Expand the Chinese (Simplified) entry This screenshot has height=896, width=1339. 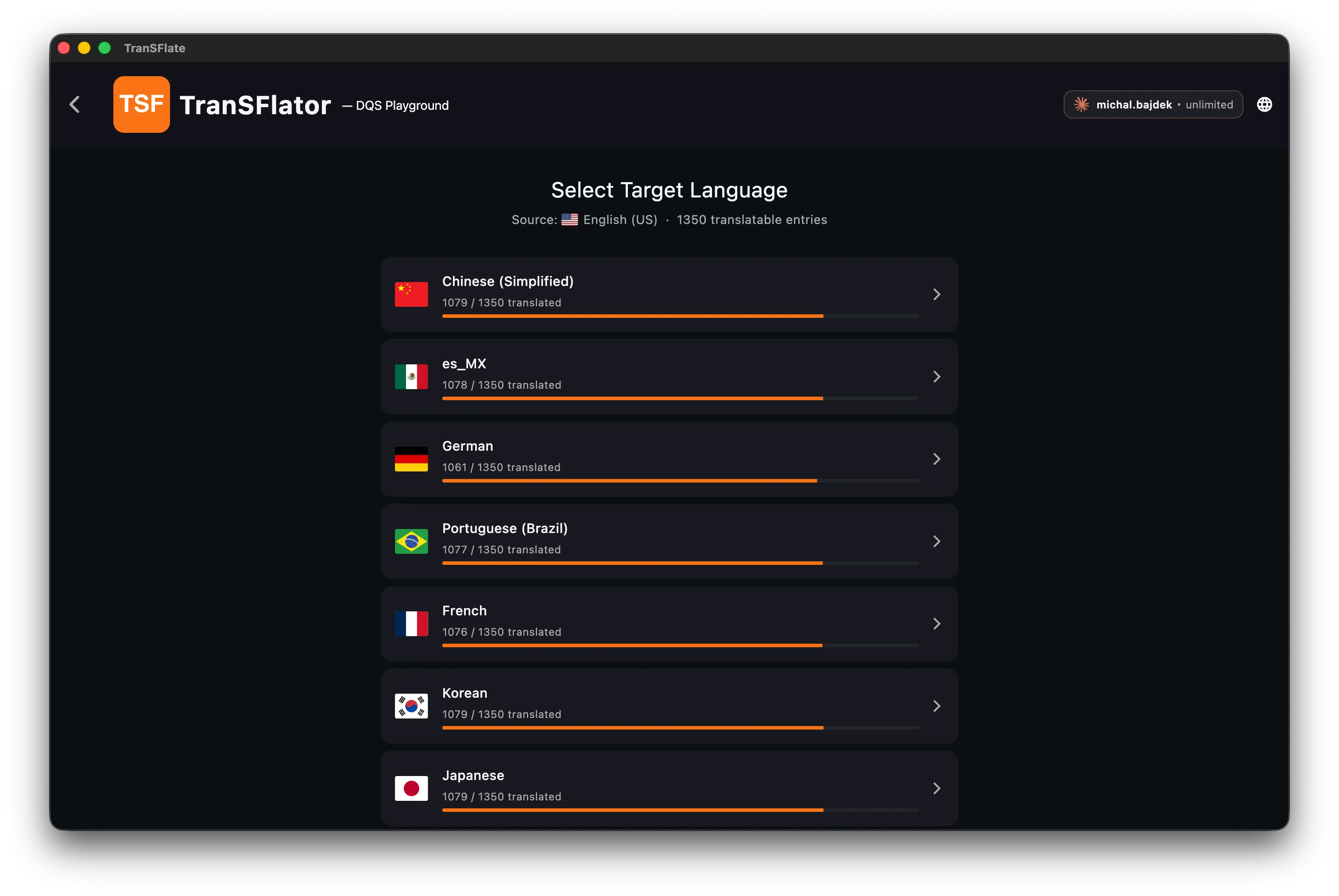tap(936, 294)
